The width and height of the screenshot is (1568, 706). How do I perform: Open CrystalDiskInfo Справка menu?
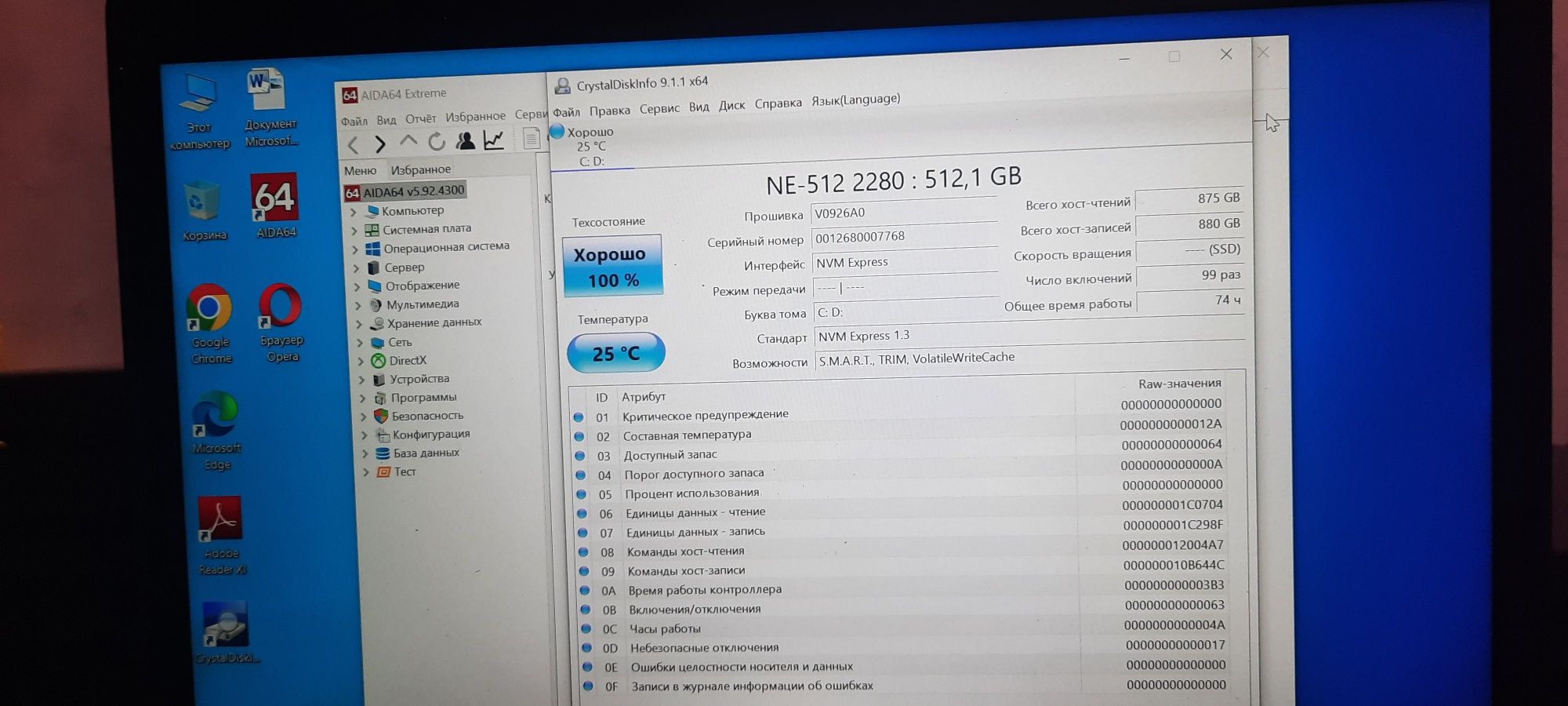point(778,103)
